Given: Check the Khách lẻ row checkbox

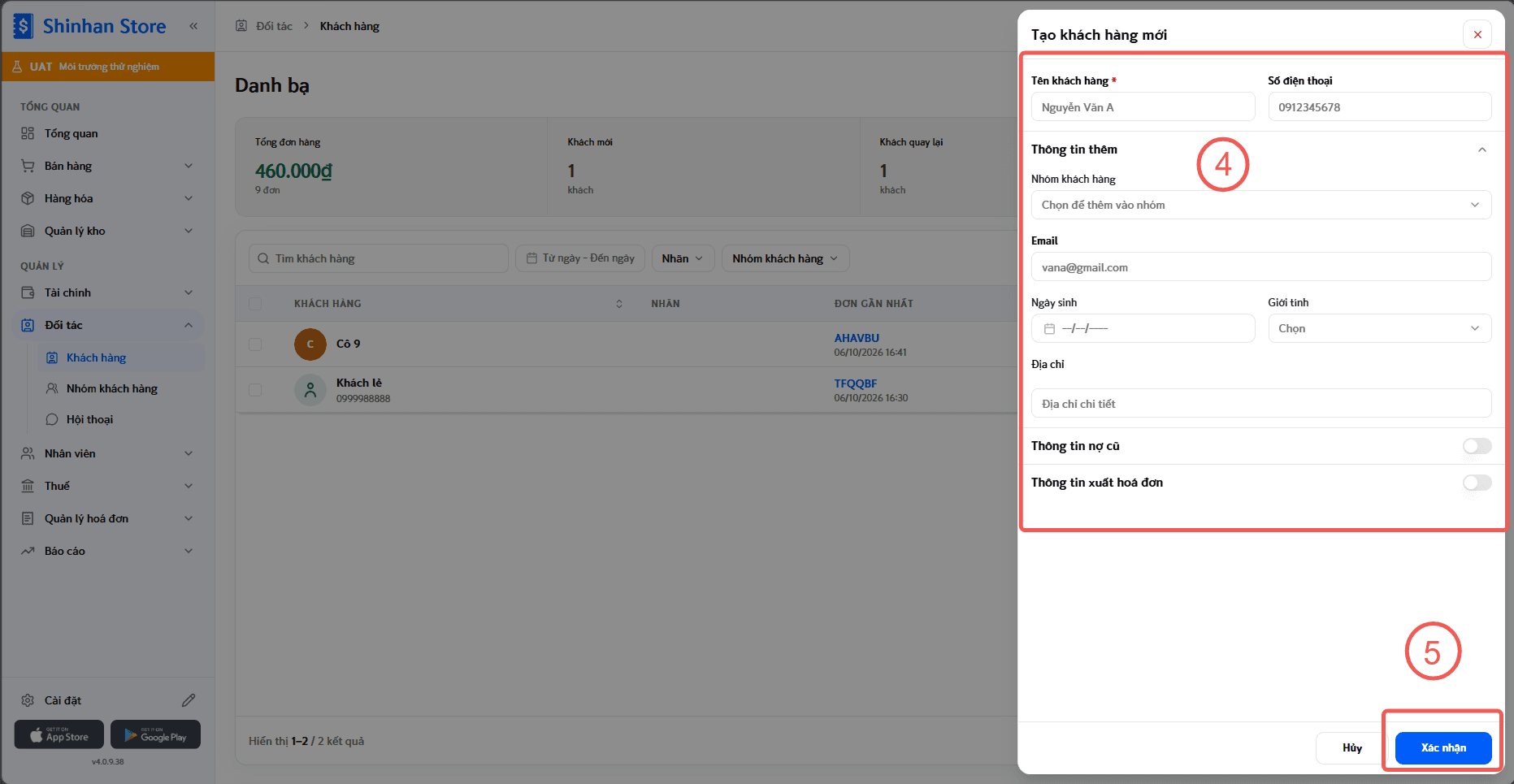Looking at the screenshot, I should (255, 390).
